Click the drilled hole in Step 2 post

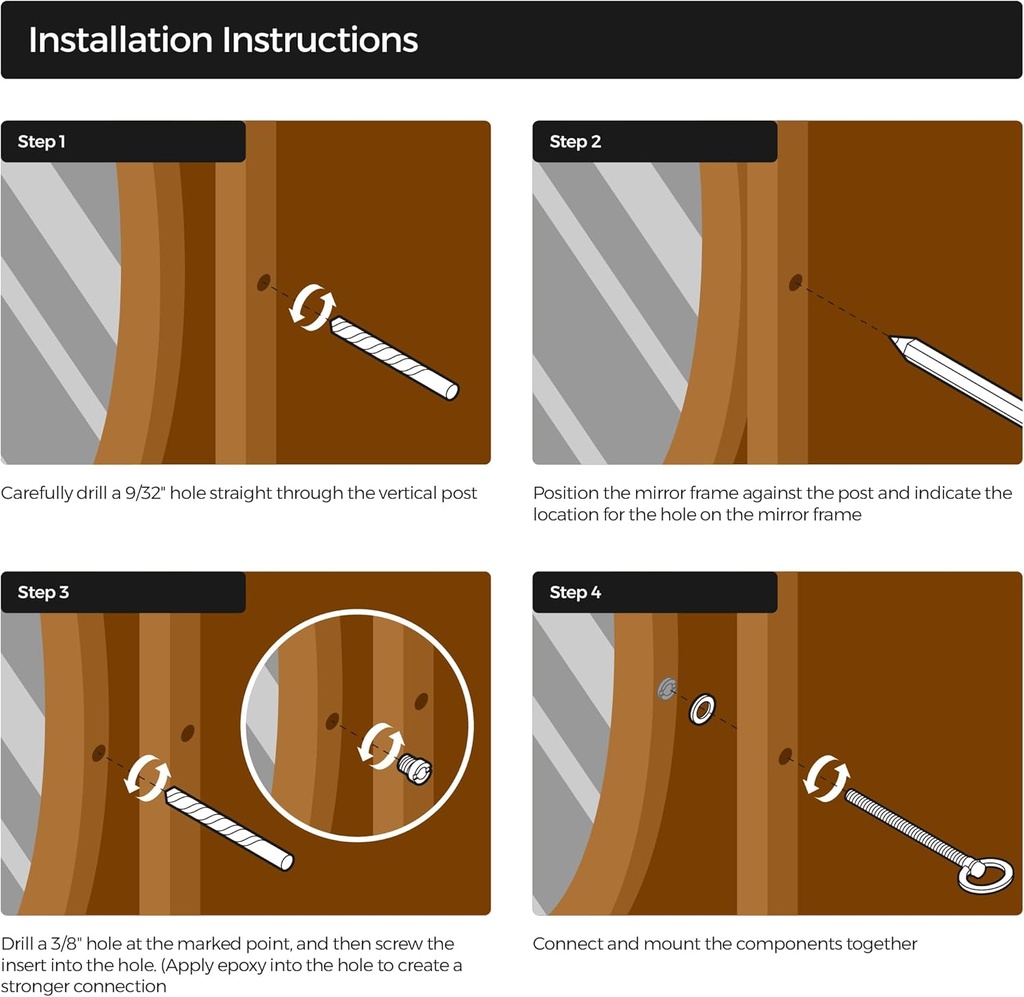[x=795, y=283]
